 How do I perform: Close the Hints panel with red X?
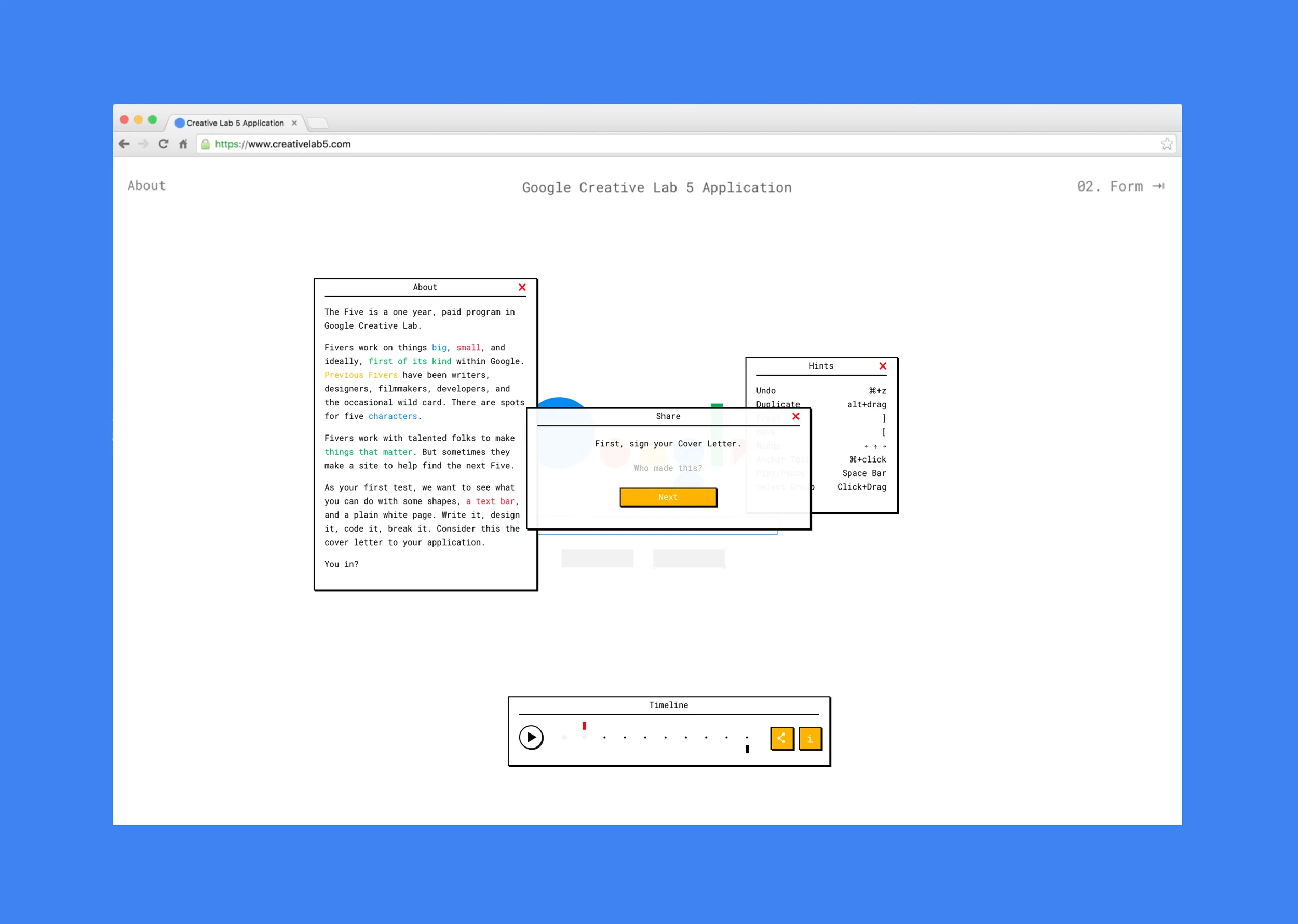click(x=882, y=366)
